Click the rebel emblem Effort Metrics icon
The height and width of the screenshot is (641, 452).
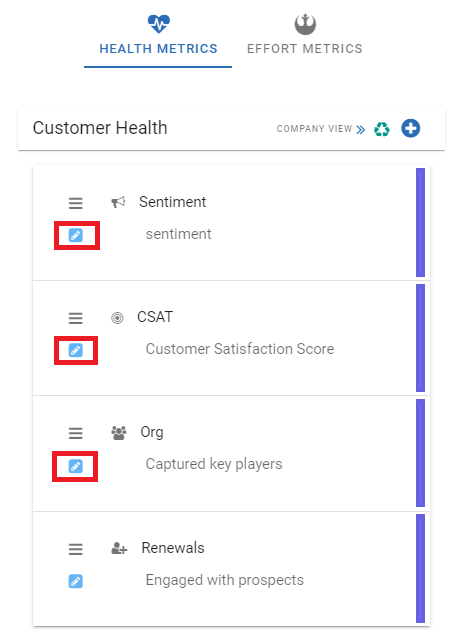click(x=305, y=24)
